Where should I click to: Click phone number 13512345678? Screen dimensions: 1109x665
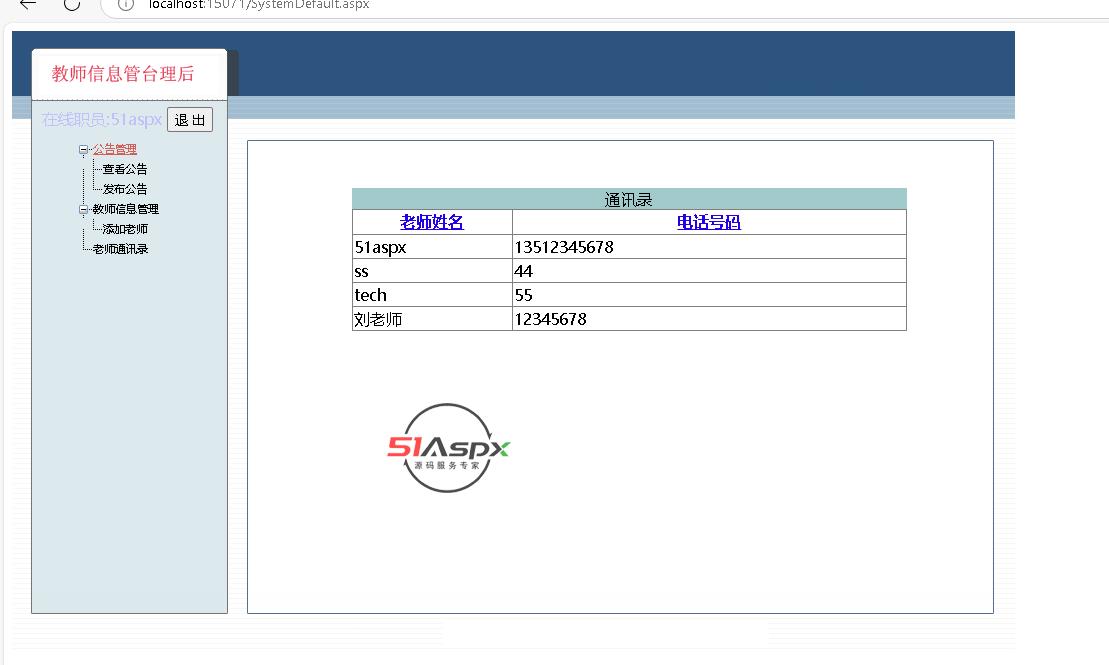pos(564,247)
